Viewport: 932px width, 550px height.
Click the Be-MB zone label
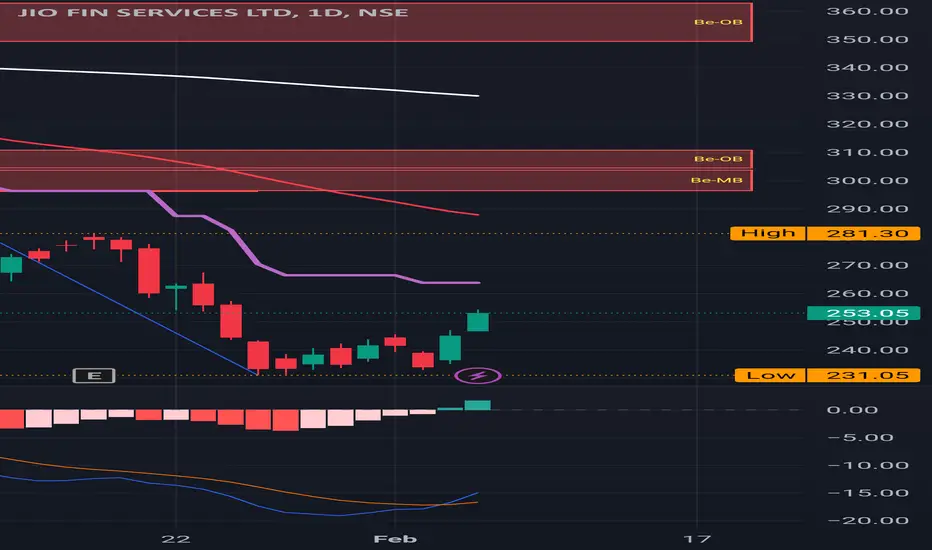pyautogui.click(x=716, y=180)
